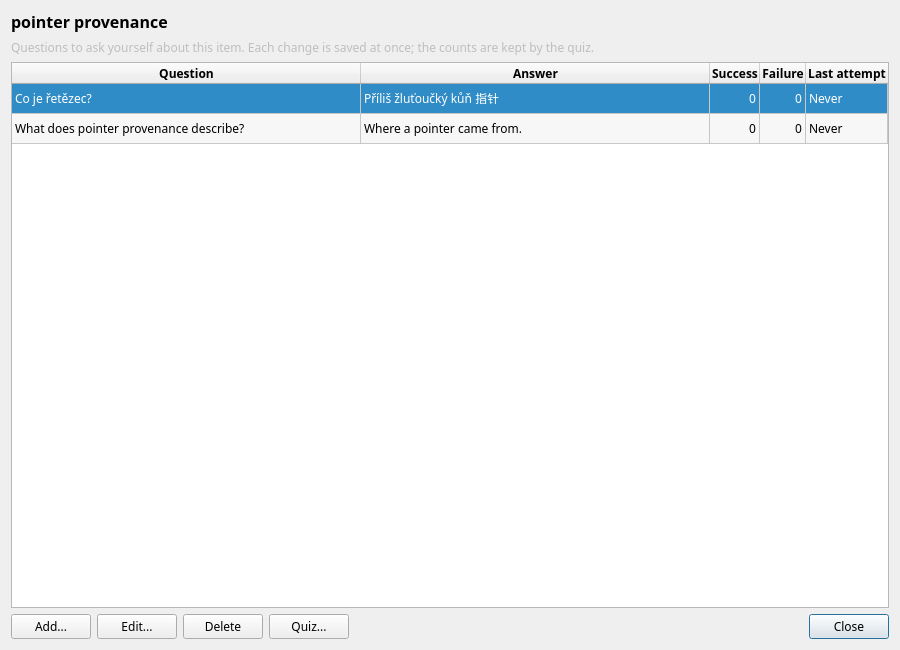900x650 pixels.
Task: Click the Failure count in second row
Action: (x=782, y=129)
